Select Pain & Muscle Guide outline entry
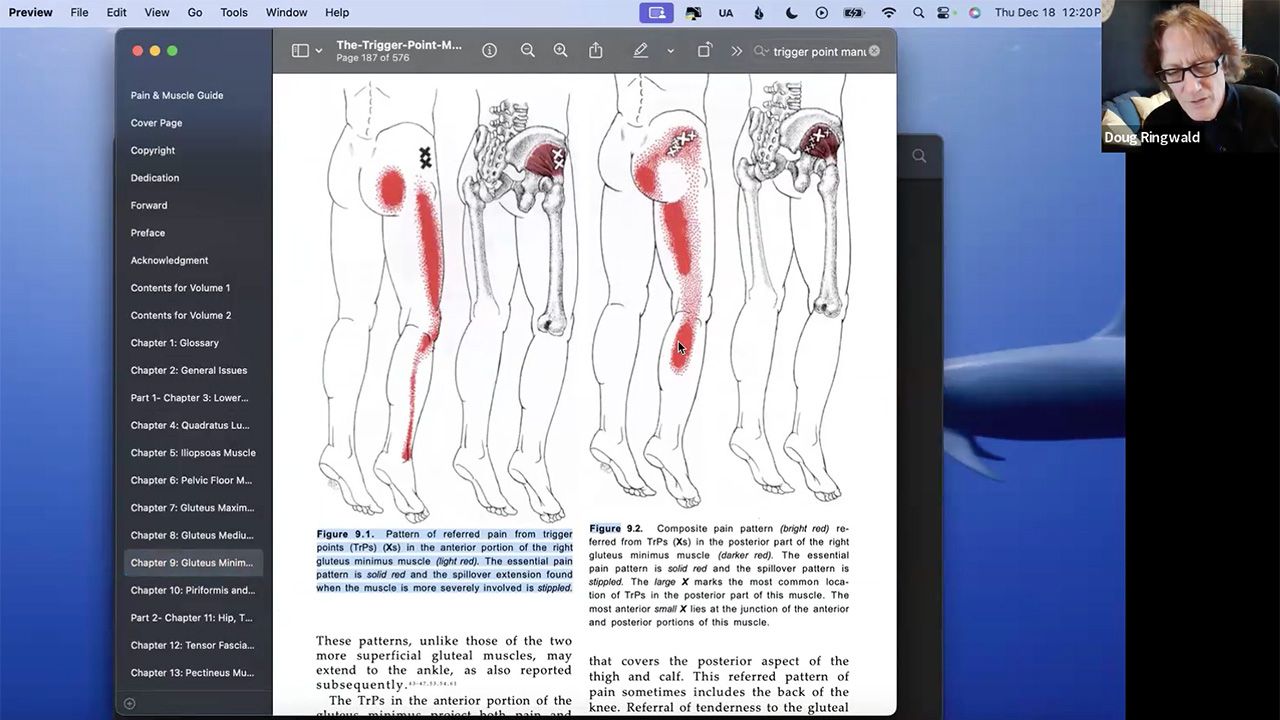Viewport: 1280px width, 720px height. [x=177, y=95]
